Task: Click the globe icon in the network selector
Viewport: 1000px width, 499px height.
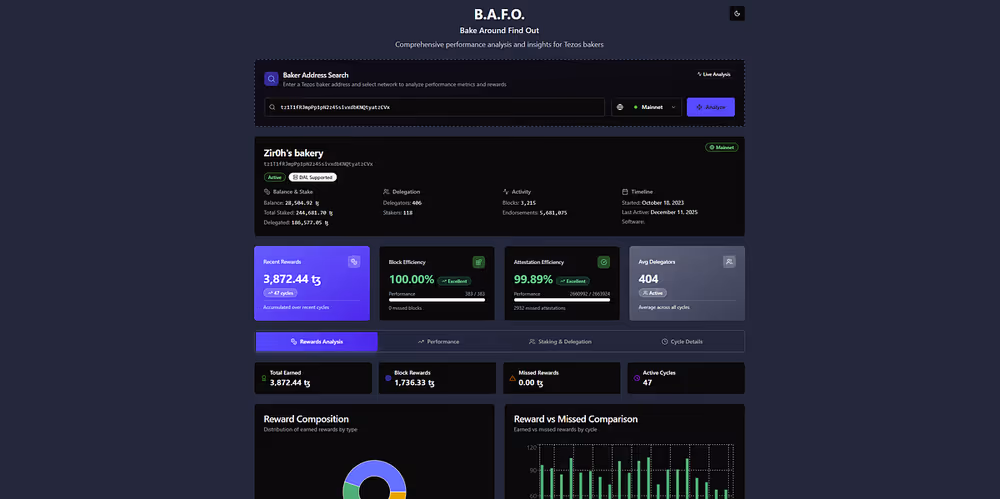Action: [621, 107]
